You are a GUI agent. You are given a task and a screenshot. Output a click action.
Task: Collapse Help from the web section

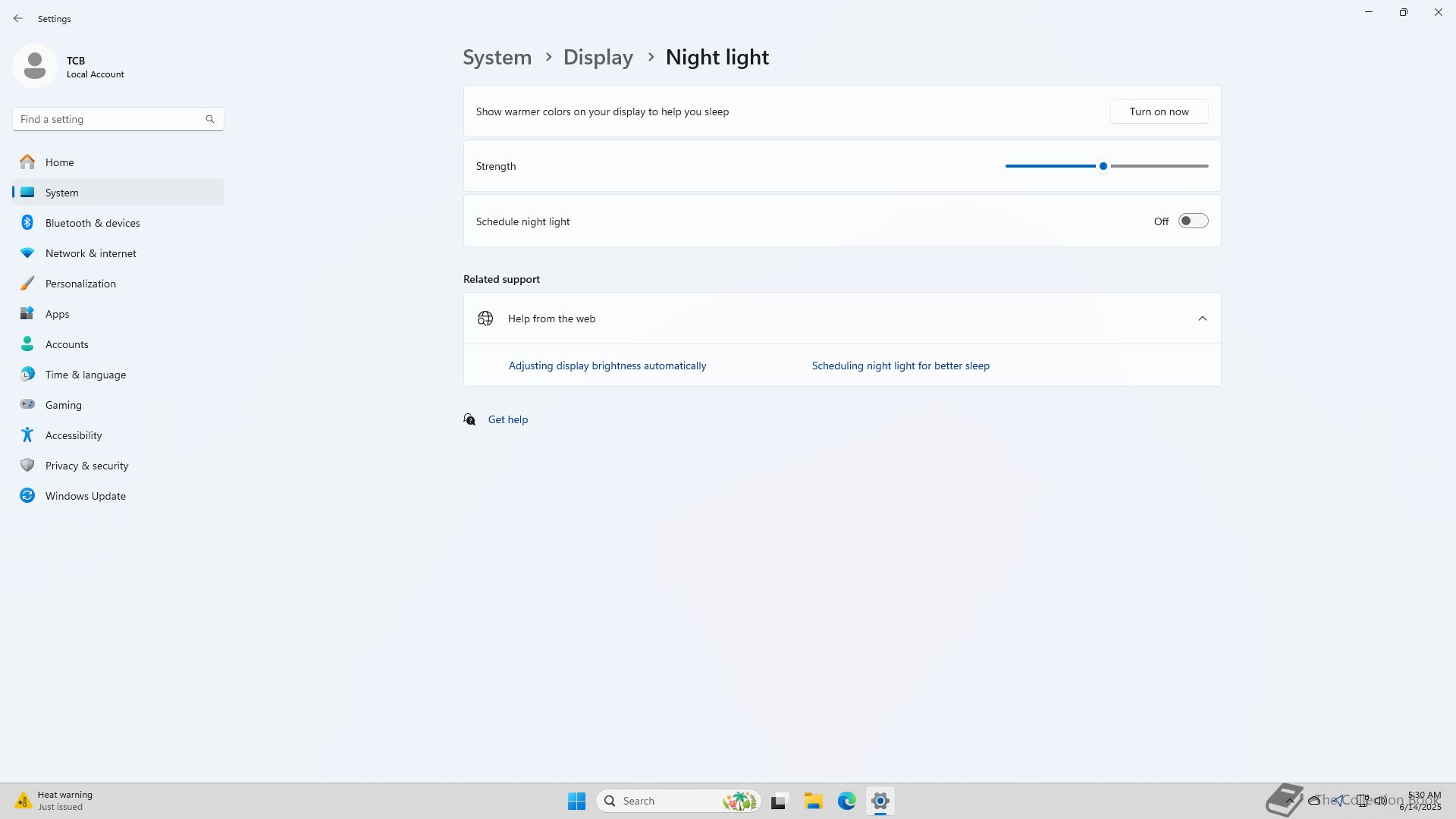pos(1202,318)
